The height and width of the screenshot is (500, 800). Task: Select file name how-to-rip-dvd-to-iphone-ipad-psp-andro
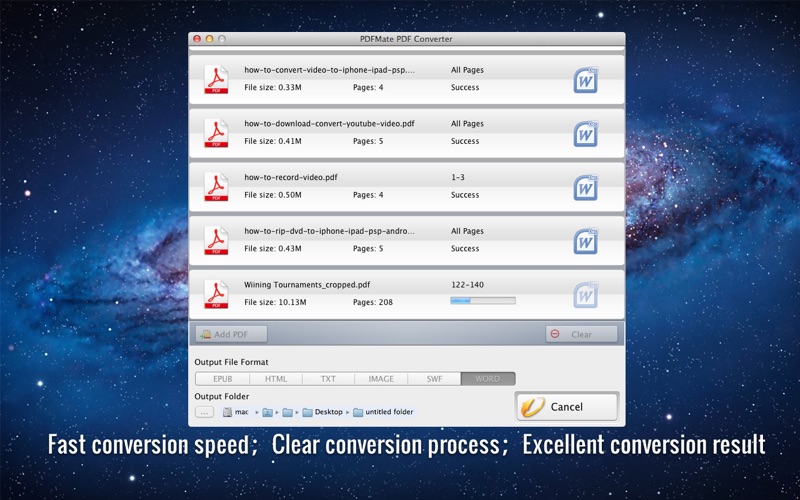click(330, 231)
